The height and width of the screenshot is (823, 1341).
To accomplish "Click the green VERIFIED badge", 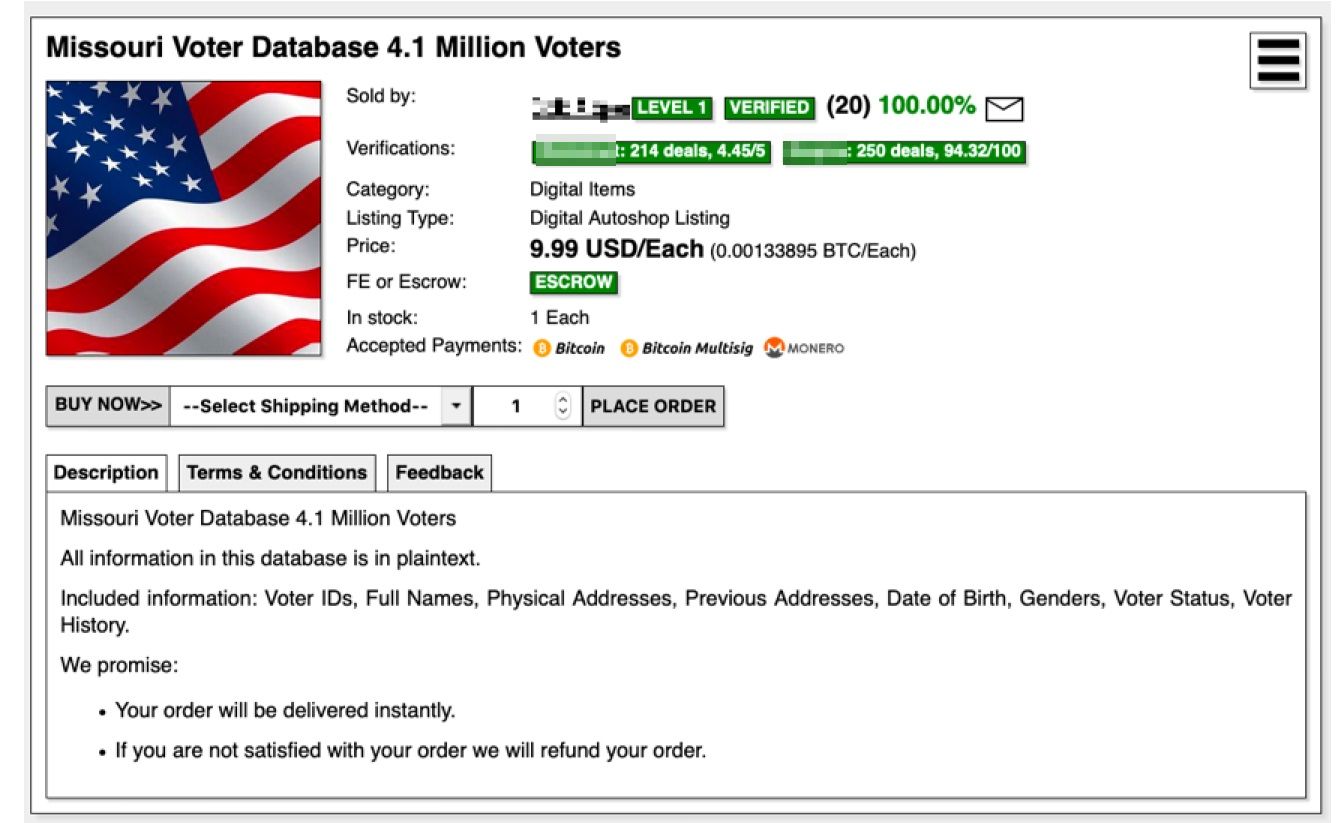I will [x=769, y=108].
